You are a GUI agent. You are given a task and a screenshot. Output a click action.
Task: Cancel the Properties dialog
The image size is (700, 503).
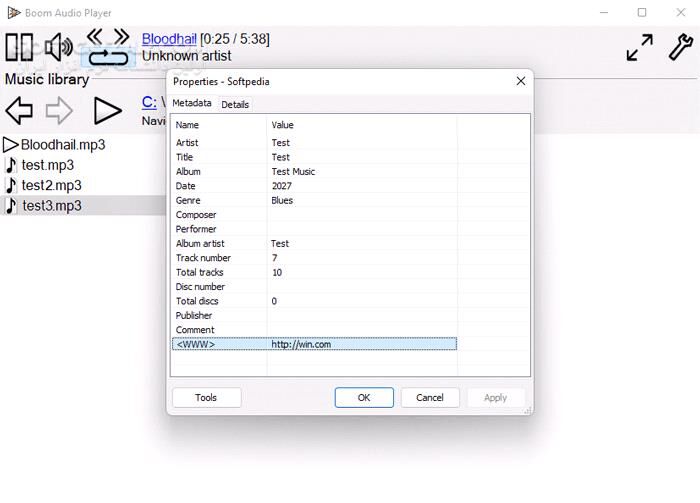point(430,397)
